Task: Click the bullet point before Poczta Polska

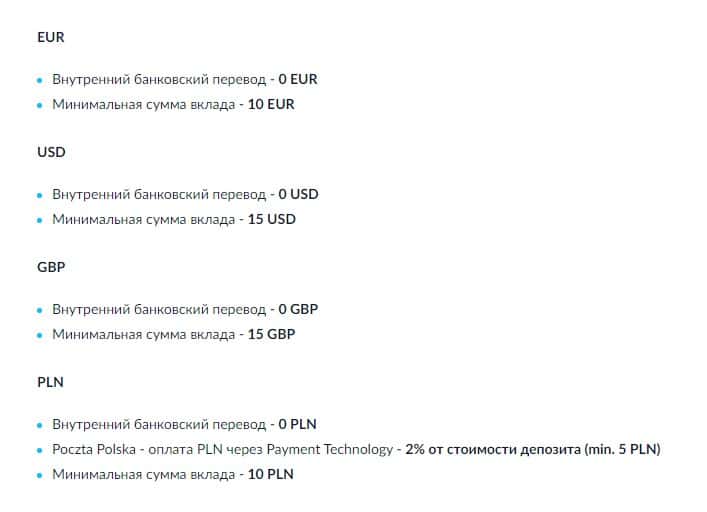Action: (40, 450)
